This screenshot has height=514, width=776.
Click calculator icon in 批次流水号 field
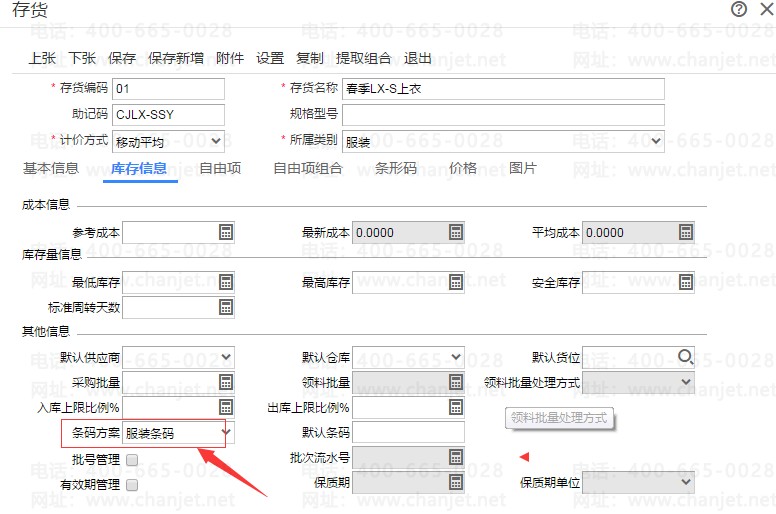(456, 457)
